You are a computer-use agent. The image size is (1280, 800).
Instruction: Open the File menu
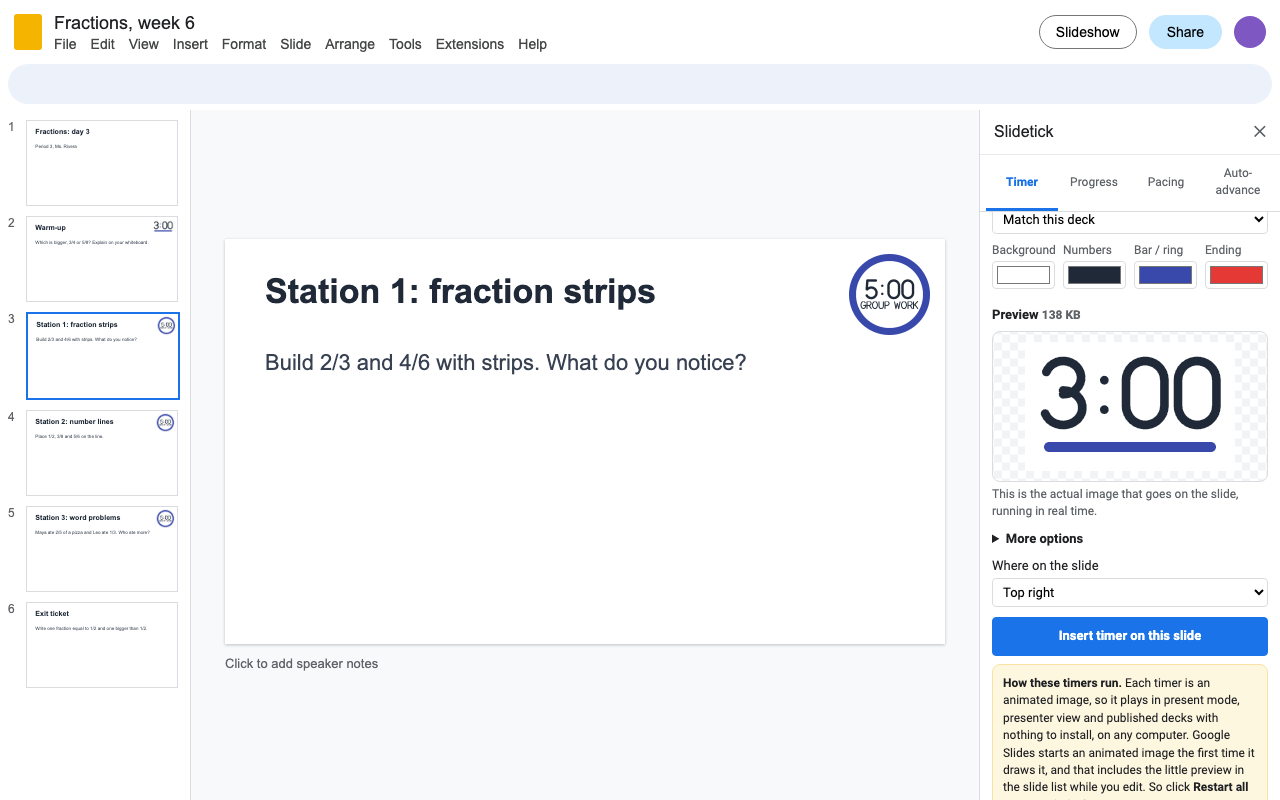pos(65,44)
